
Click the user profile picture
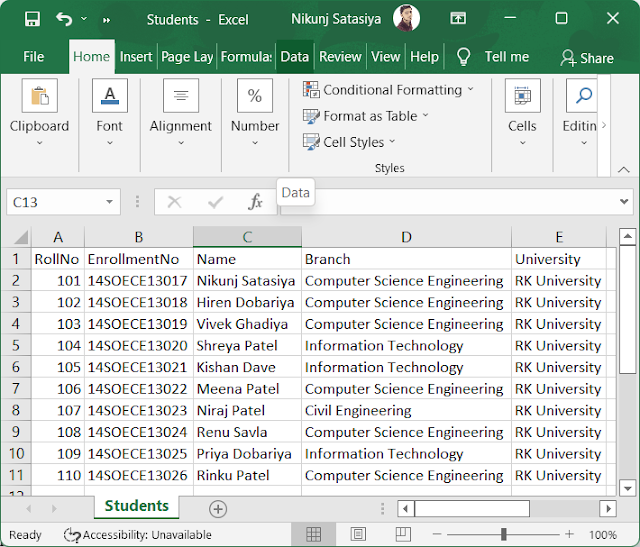[406, 18]
